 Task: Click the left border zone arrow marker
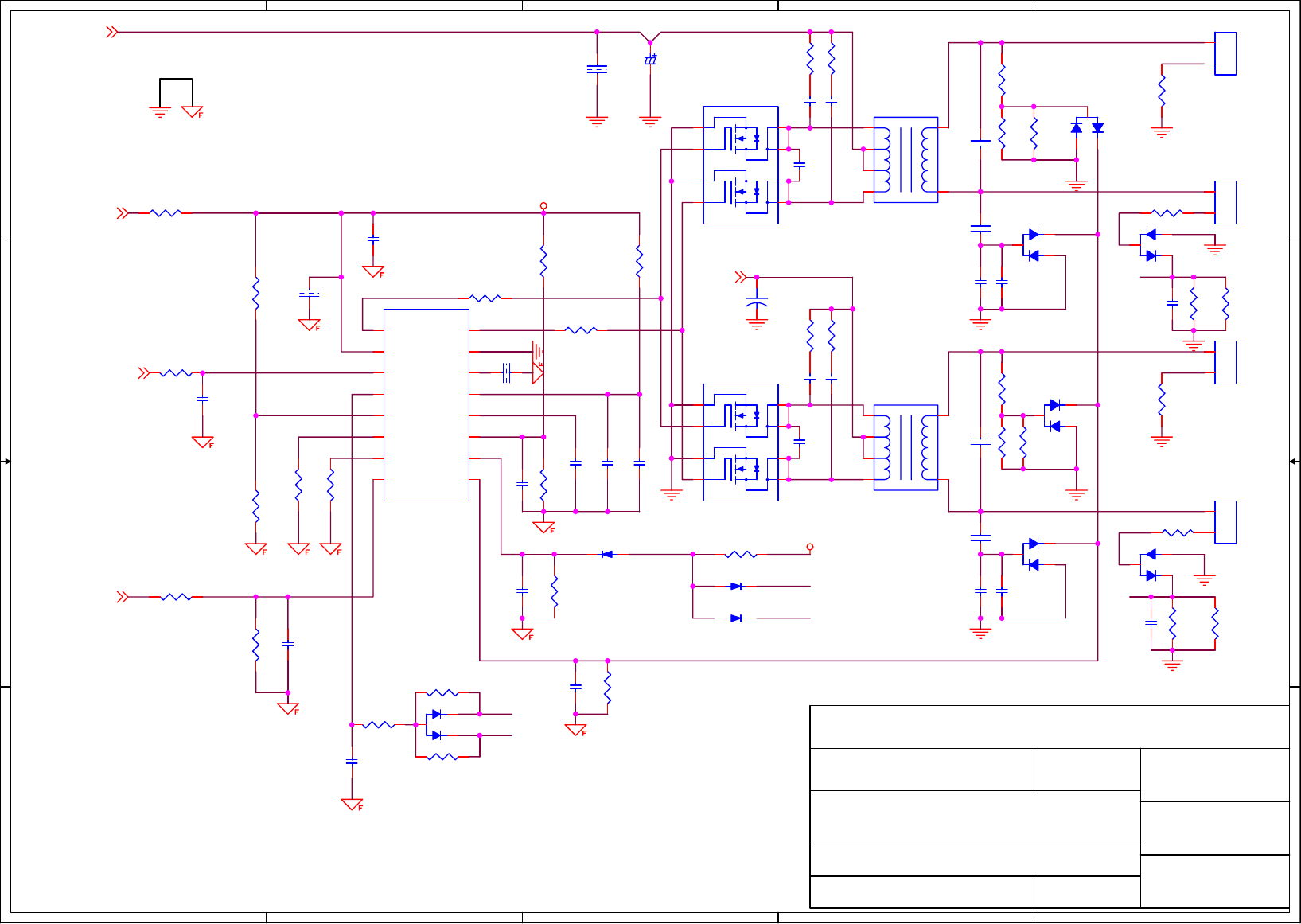(7, 462)
